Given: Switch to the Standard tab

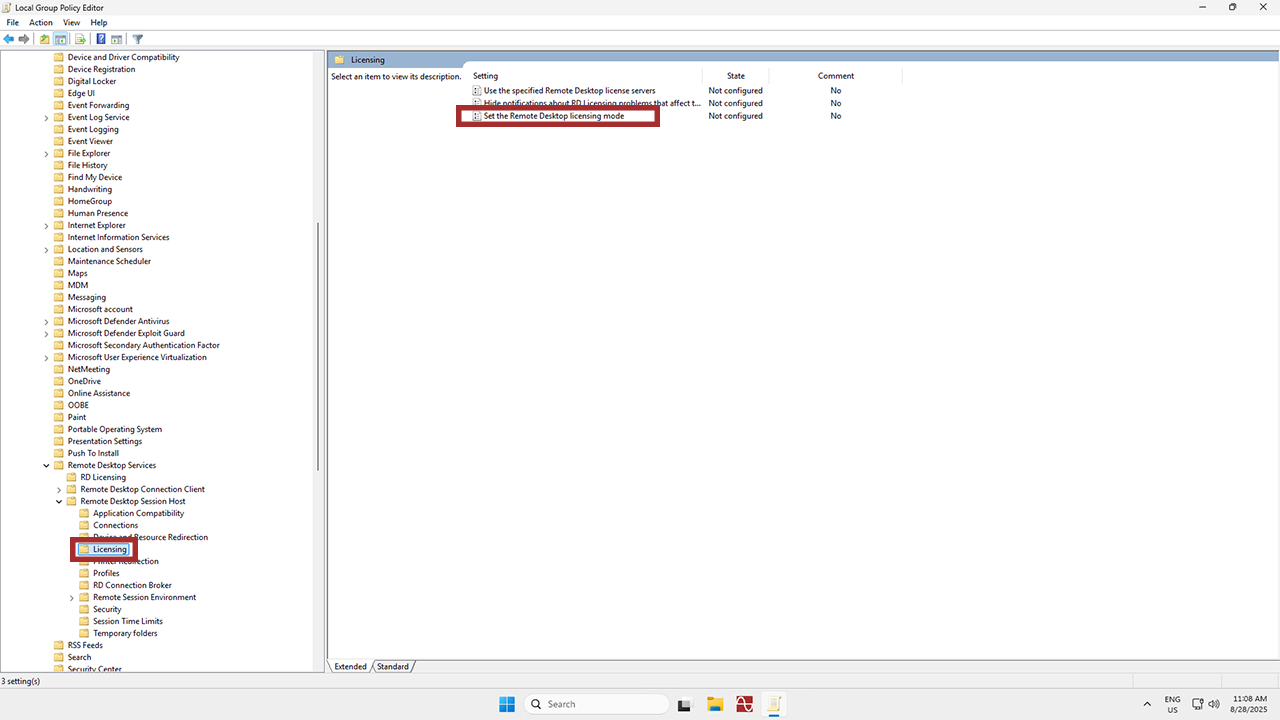Looking at the screenshot, I should 393,666.
